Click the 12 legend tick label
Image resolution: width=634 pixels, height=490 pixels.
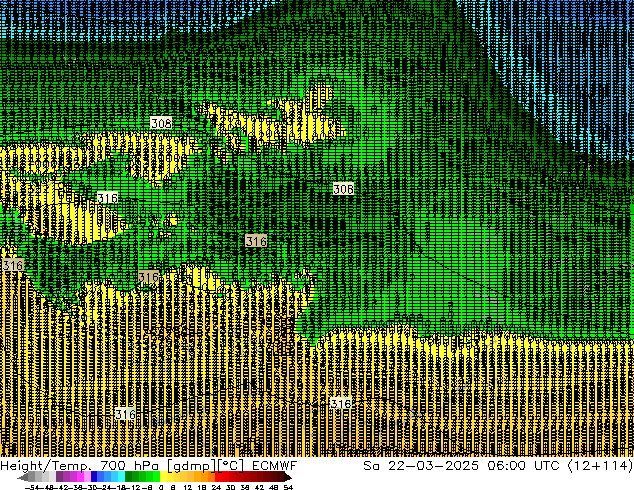pos(188,488)
